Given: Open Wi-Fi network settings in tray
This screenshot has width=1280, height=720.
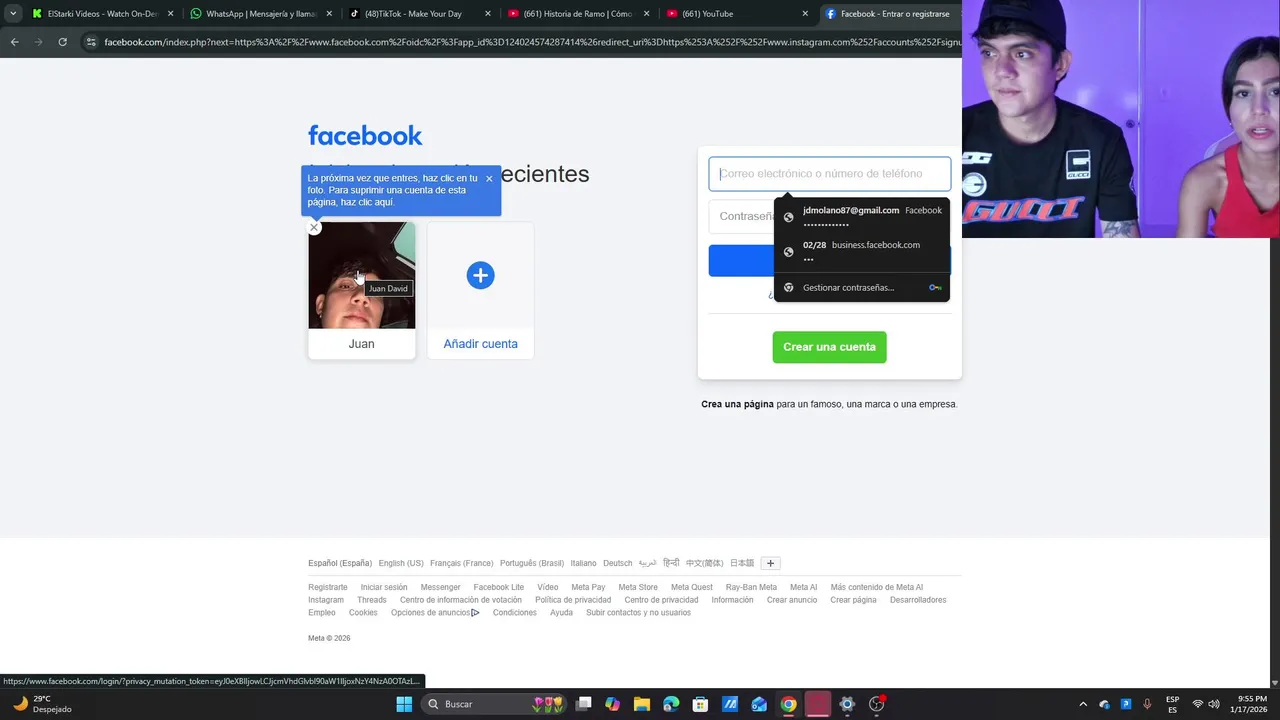Looking at the screenshot, I should click(x=1198, y=704).
